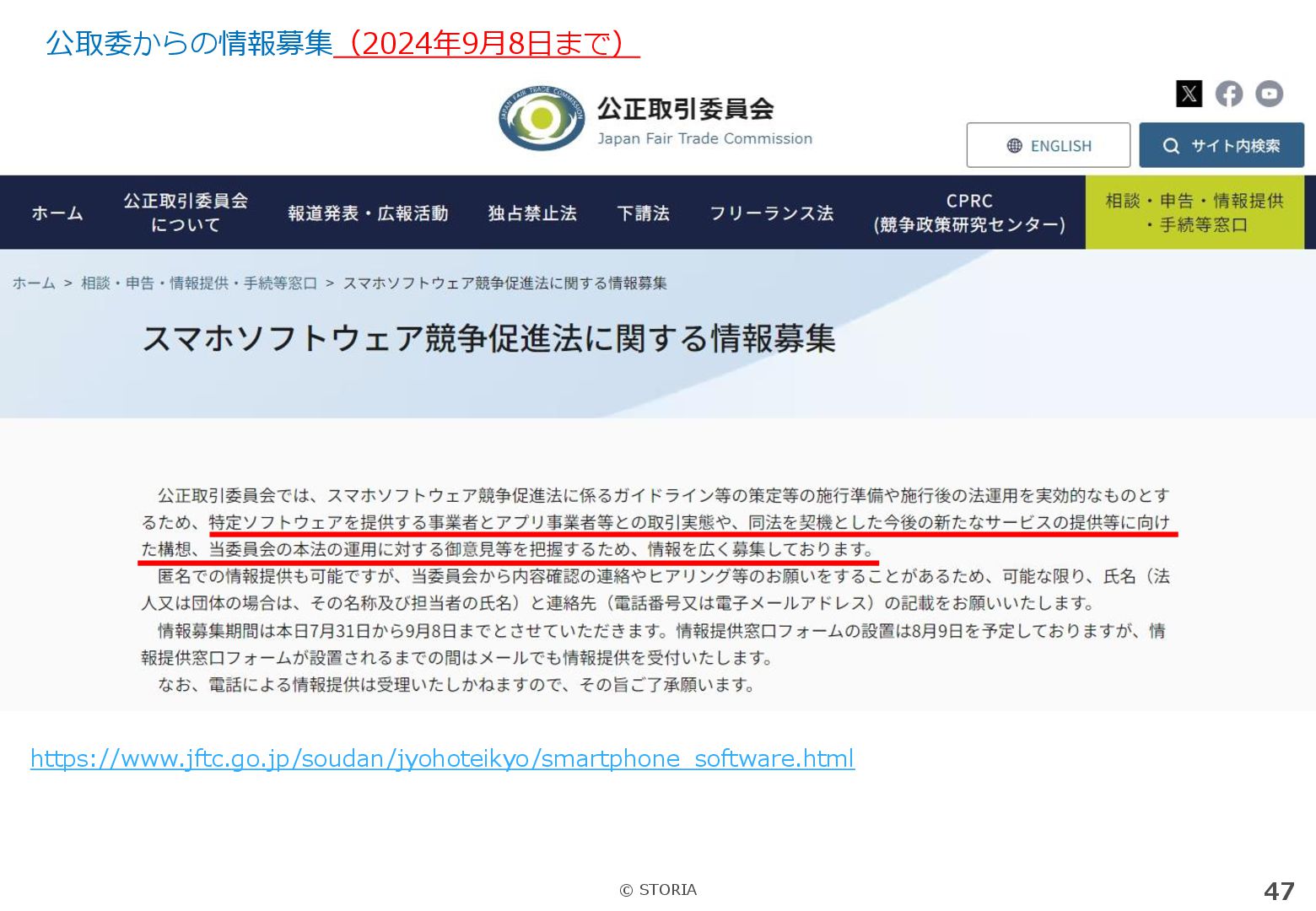Click slide title 公取委からの情報募集

tap(189, 43)
